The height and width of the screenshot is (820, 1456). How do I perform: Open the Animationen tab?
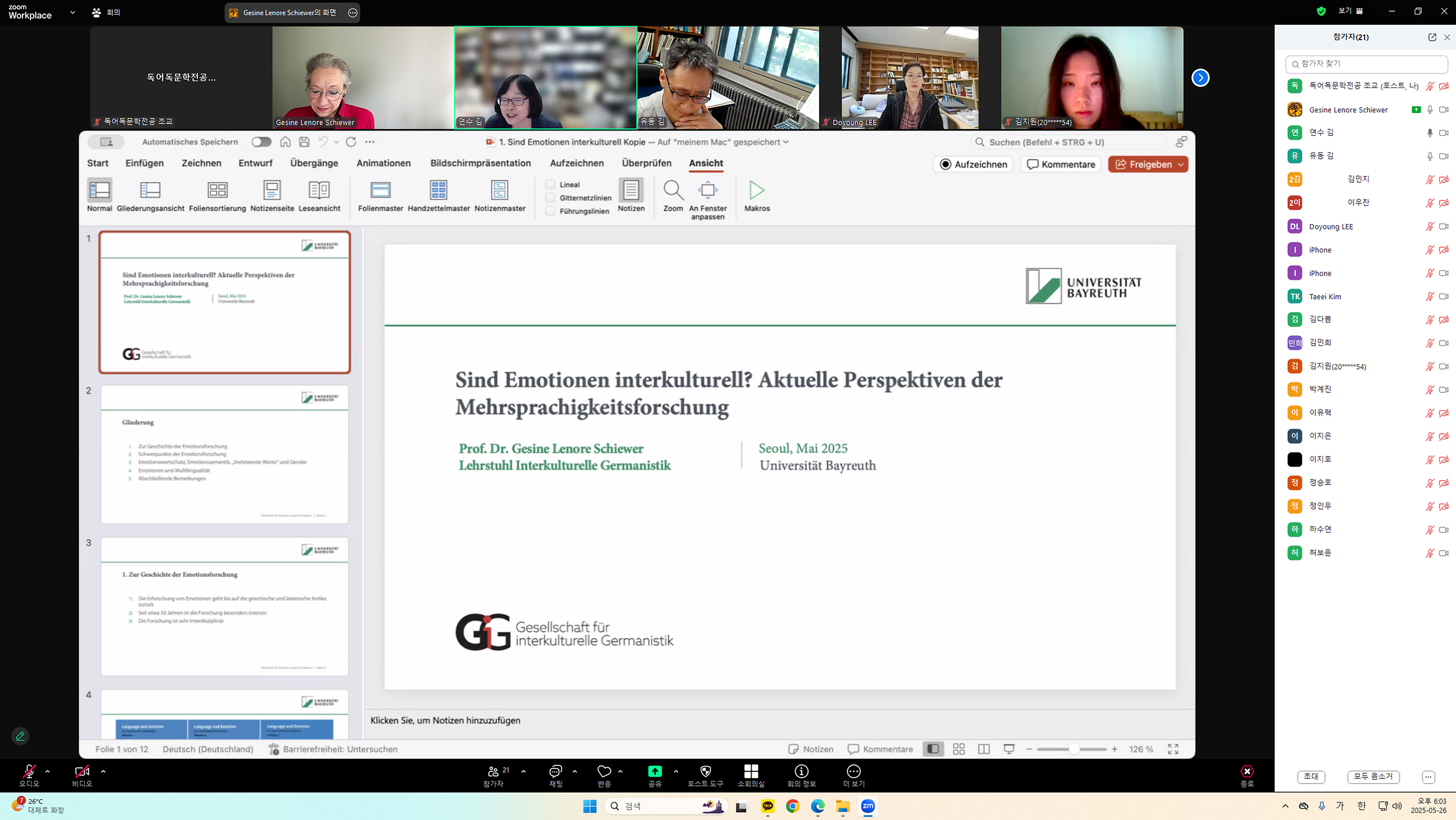click(383, 163)
